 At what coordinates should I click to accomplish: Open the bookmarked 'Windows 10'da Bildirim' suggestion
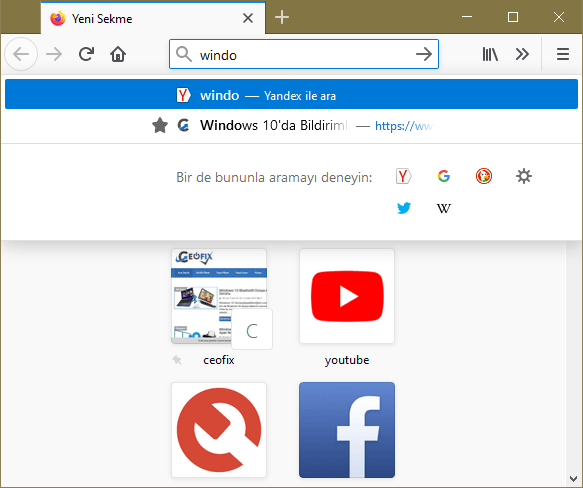pyautogui.click(x=292, y=125)
